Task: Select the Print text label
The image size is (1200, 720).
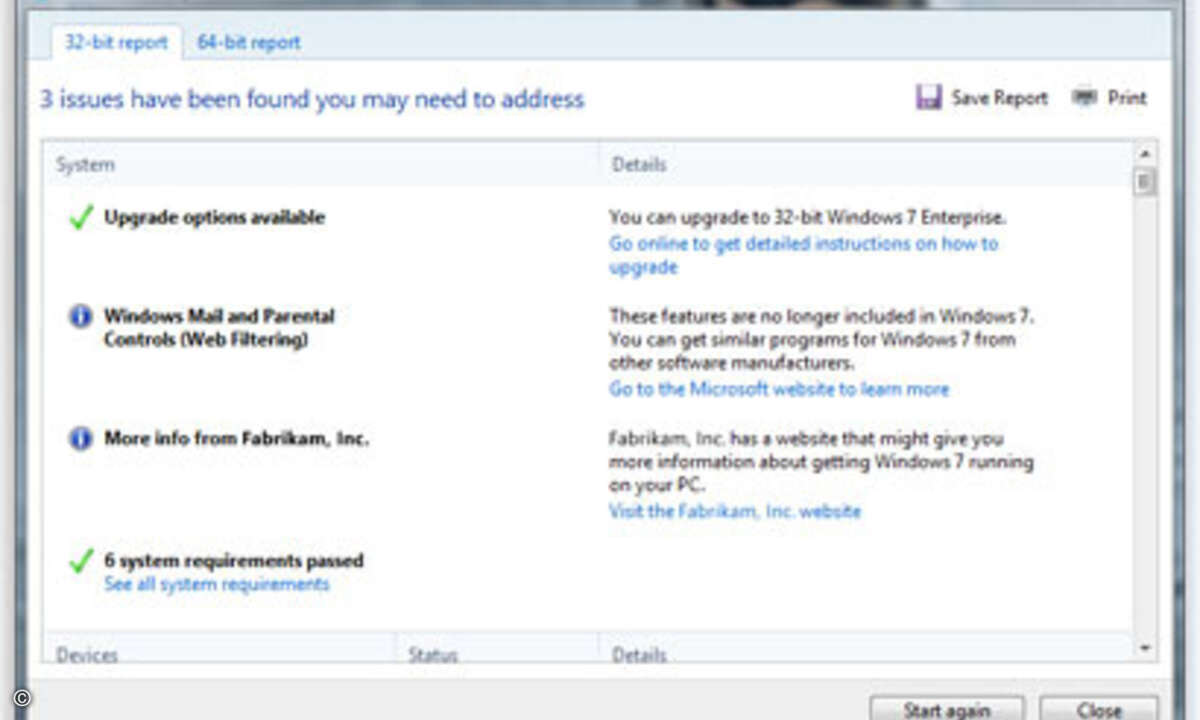Action: 1127,98
